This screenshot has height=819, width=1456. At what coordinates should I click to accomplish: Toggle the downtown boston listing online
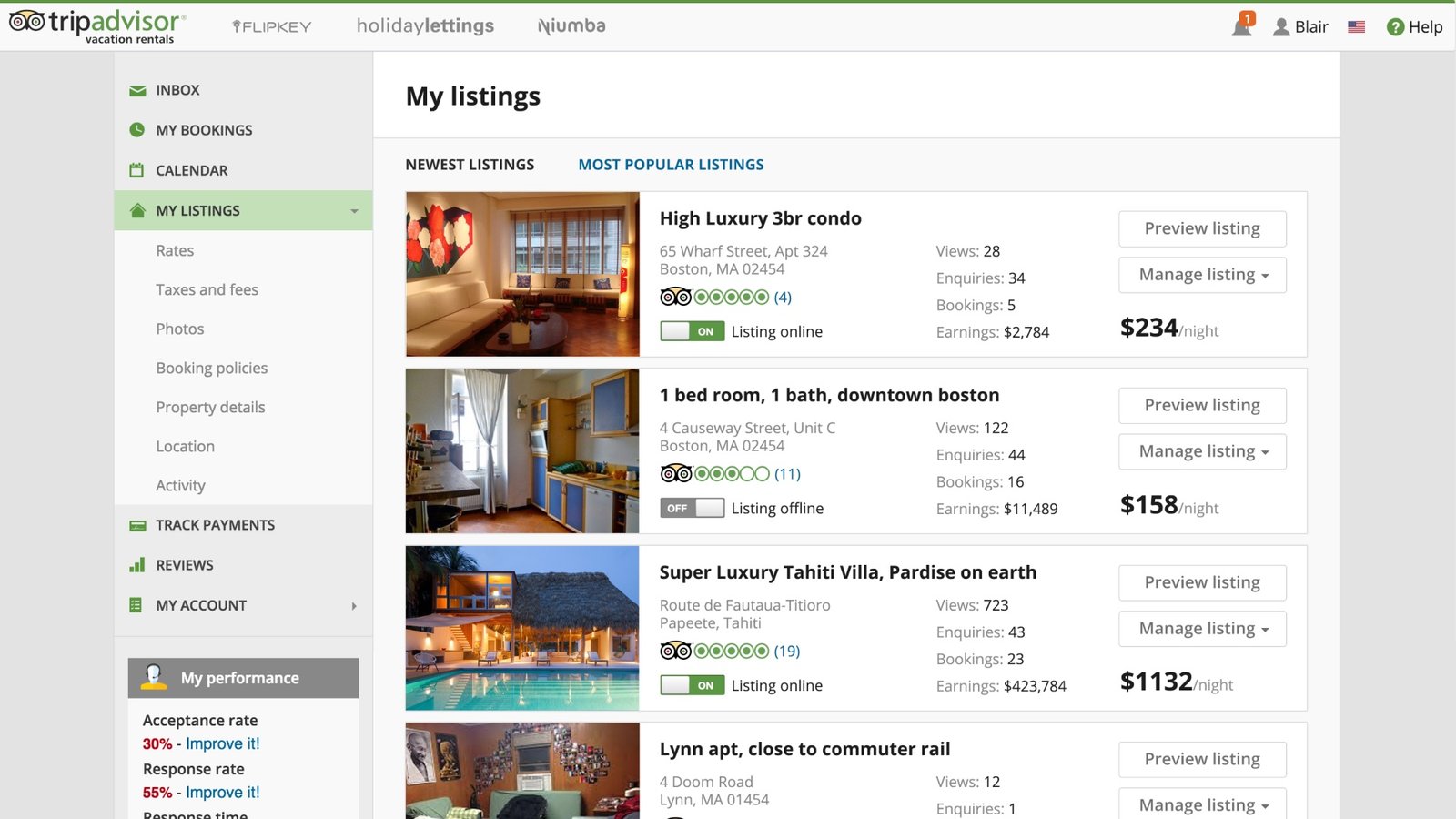click(x=693, y=508)
